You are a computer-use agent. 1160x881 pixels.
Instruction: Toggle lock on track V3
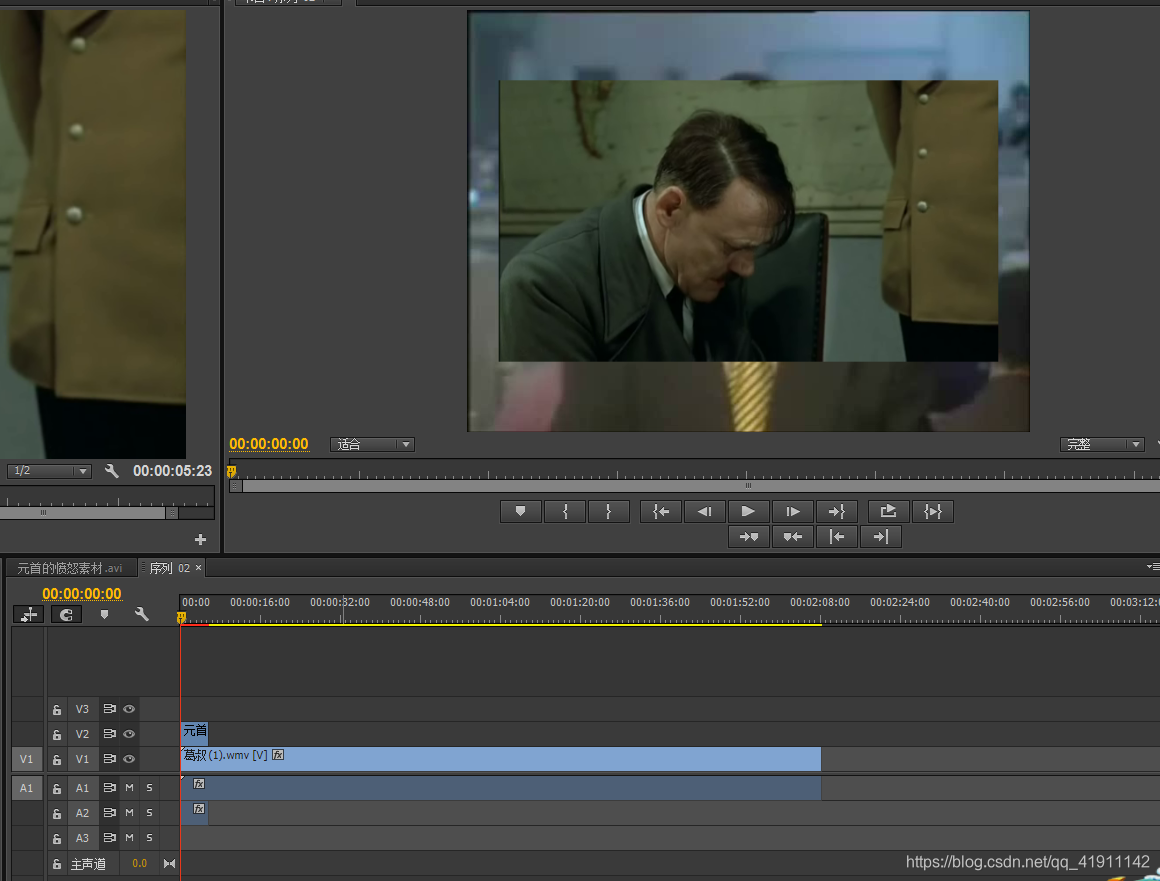[57, 709]
